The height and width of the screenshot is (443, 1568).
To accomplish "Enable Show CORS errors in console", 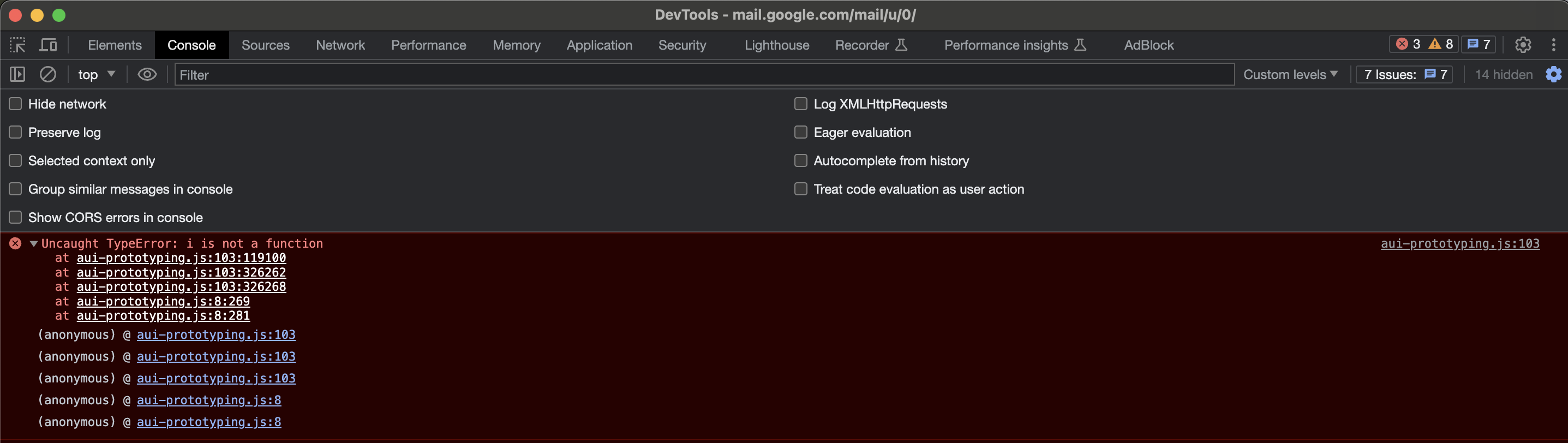I will [15, 217].
